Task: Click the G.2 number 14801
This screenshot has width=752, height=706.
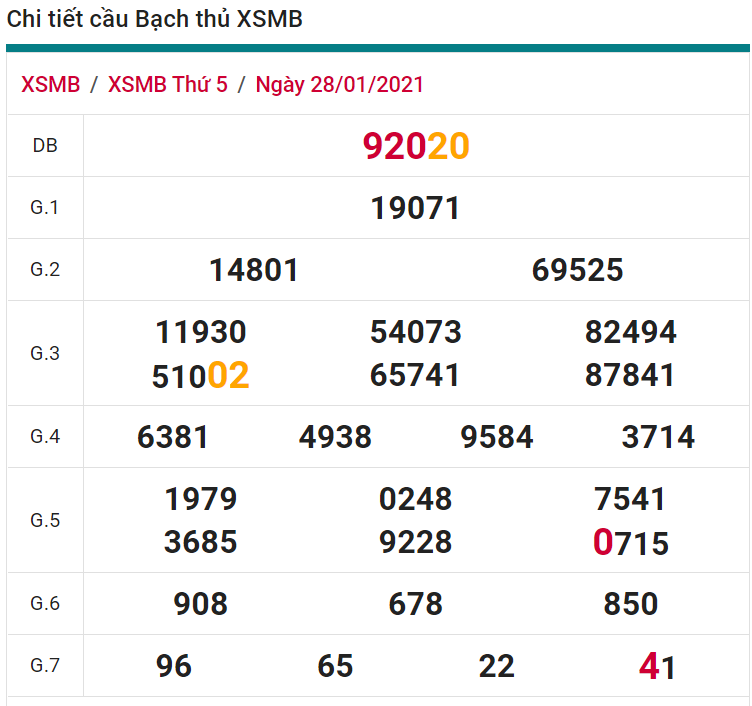Action: coord(254,270)
